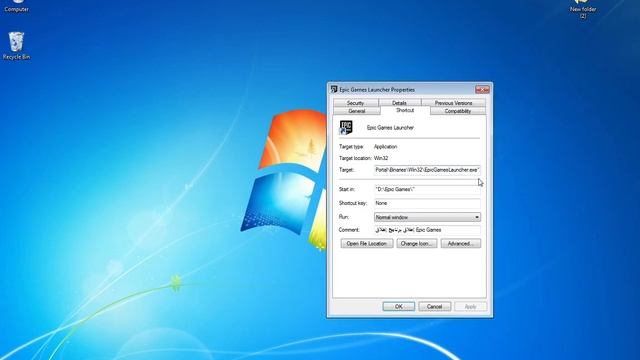Select the New folder (2) desktop icon
Image resolution: width=640 pixels, height=360 pixels.
pyautogui.click(x=583, y=9)
